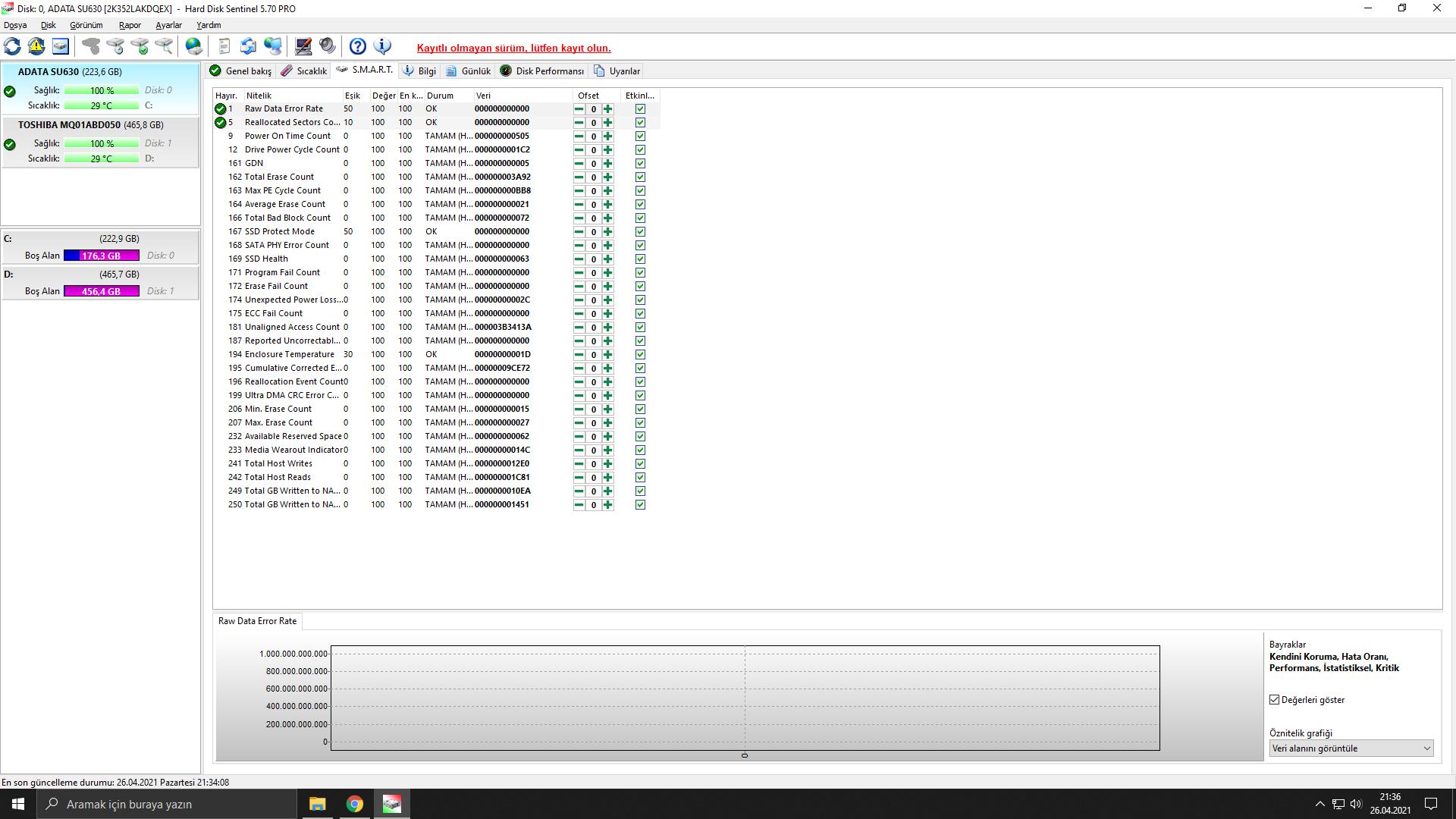This screenshot has height=819, width=1456.
Task: Open the notepad report icon
Action: click(224, 46)
